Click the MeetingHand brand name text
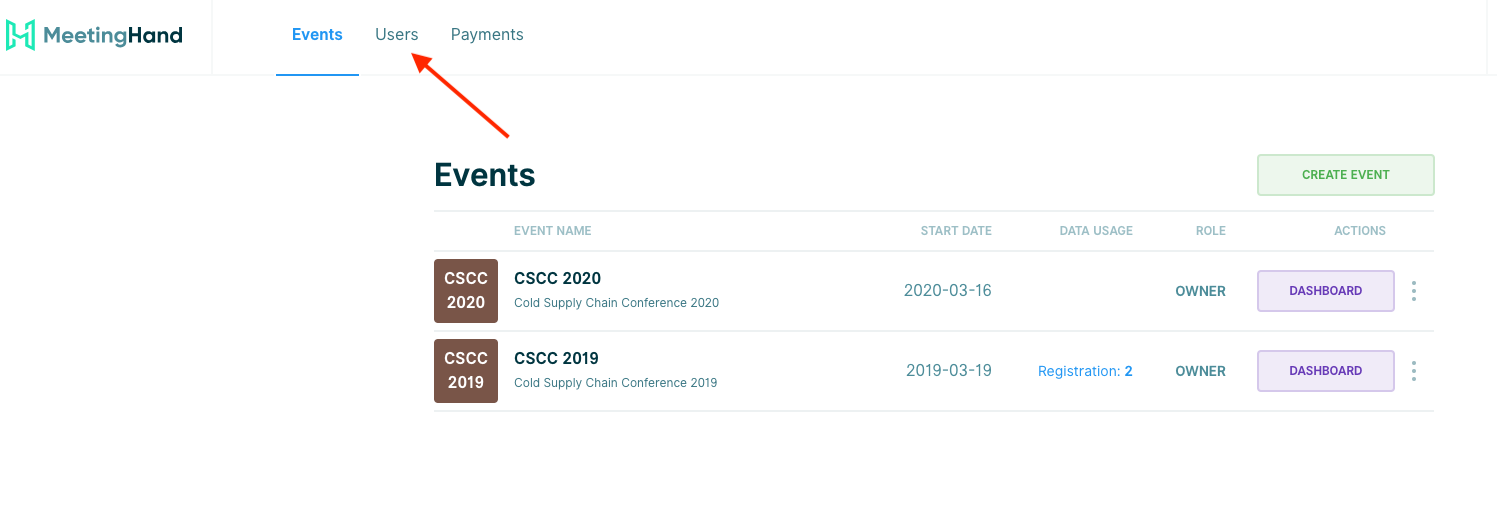Screen dimensions: 1497x511 (x=113, y=36)
